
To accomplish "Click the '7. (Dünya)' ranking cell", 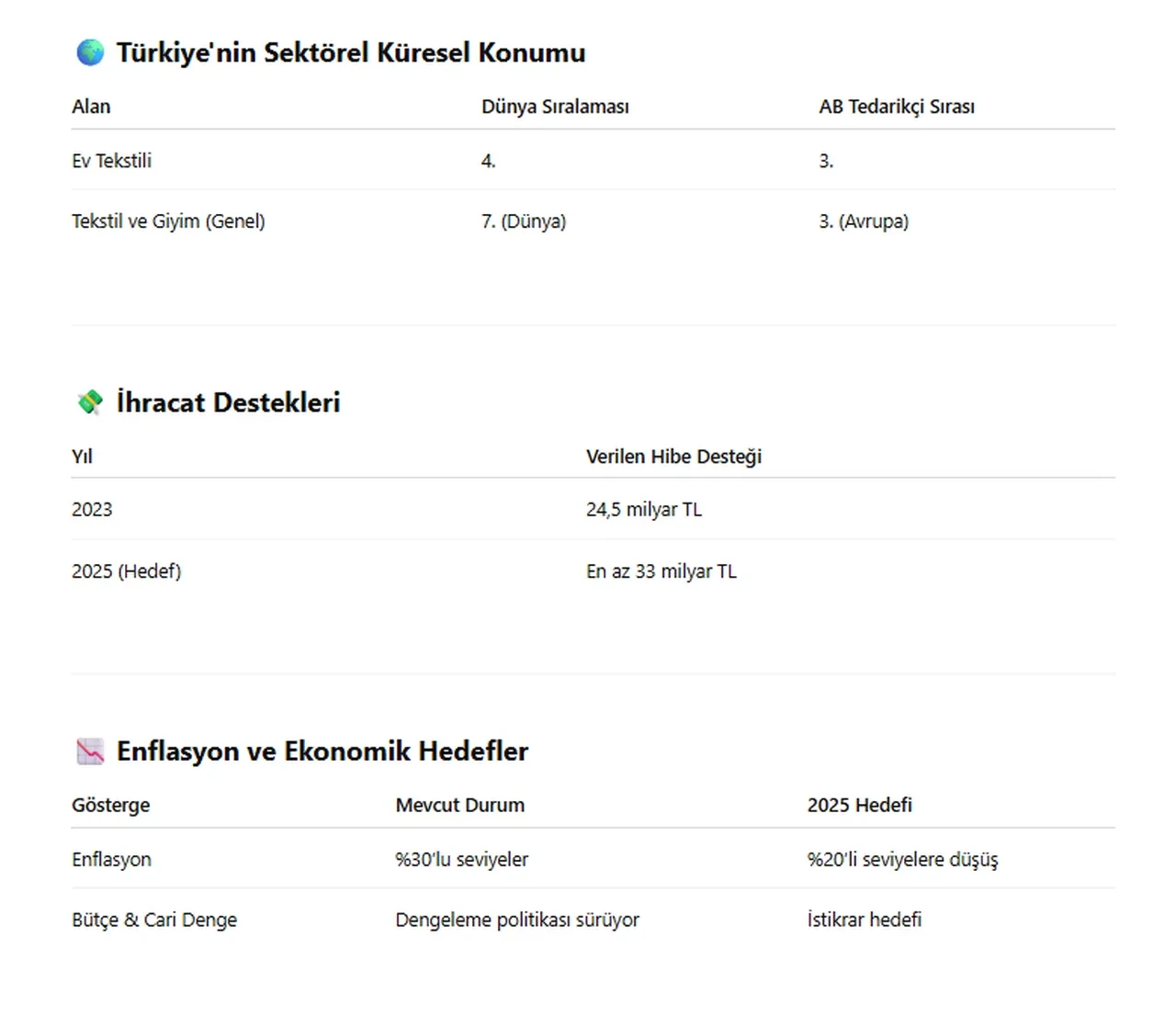I will click(524, 221).
